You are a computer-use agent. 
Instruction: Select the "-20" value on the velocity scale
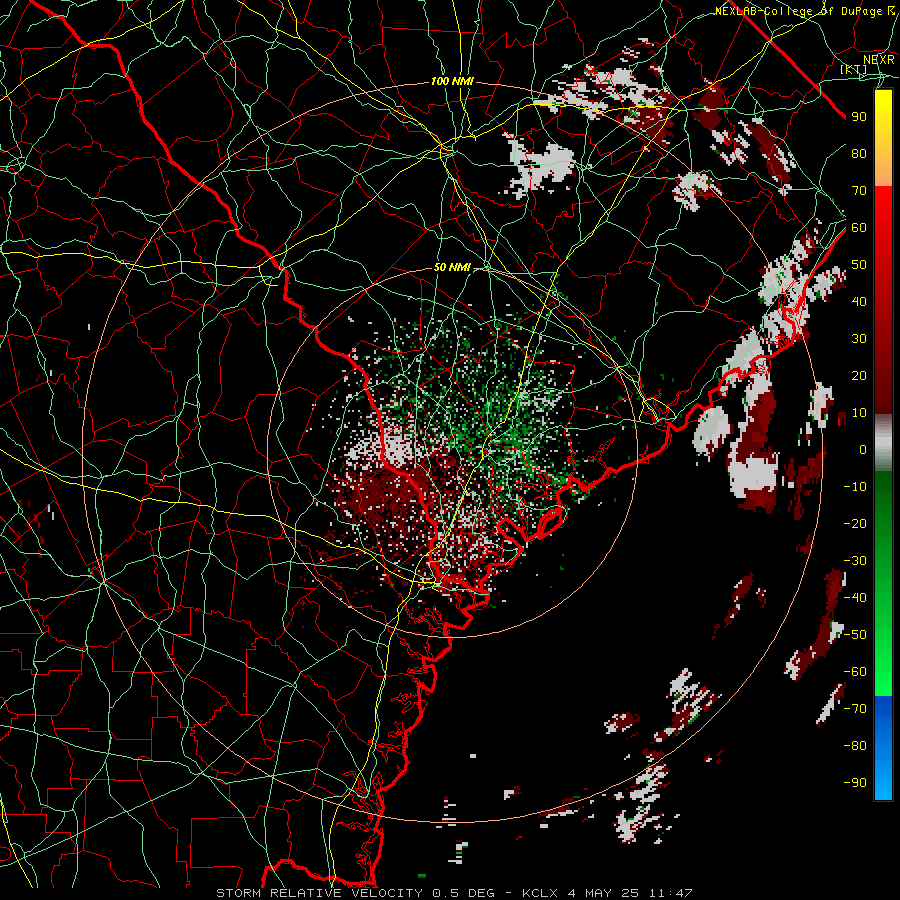(855, 523)
